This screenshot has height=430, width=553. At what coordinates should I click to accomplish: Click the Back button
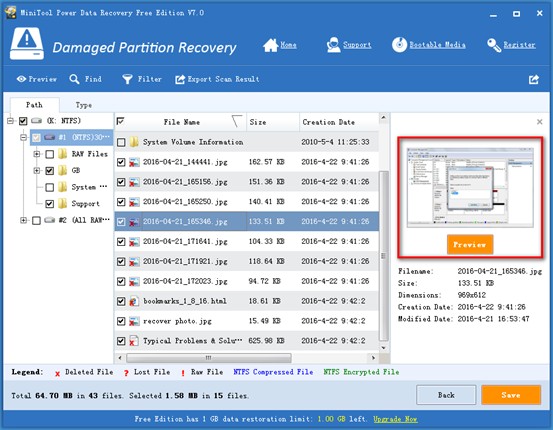coord(446,395)
